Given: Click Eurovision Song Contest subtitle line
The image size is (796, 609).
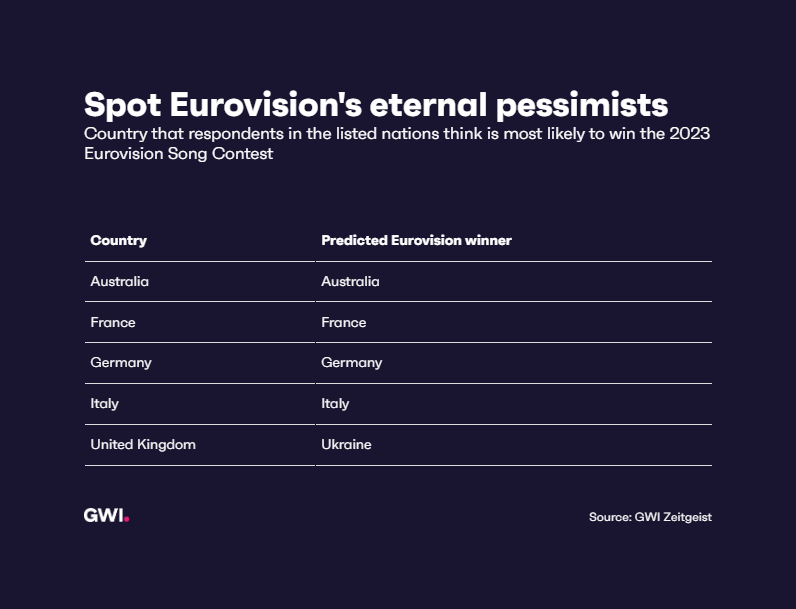Looking at the screenshot, I should pos(179,154).
